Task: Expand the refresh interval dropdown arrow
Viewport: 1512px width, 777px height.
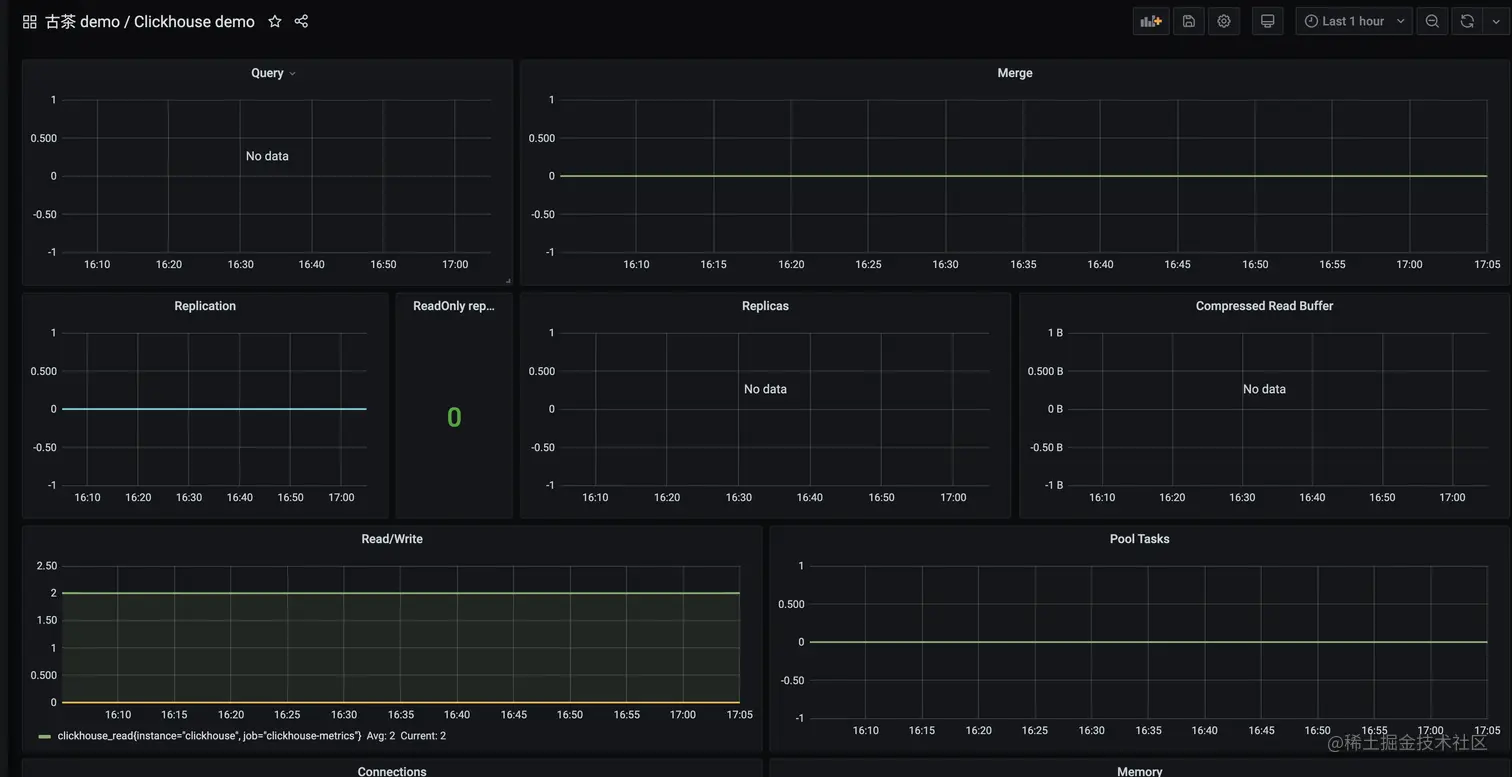Action: [1496, 21]
